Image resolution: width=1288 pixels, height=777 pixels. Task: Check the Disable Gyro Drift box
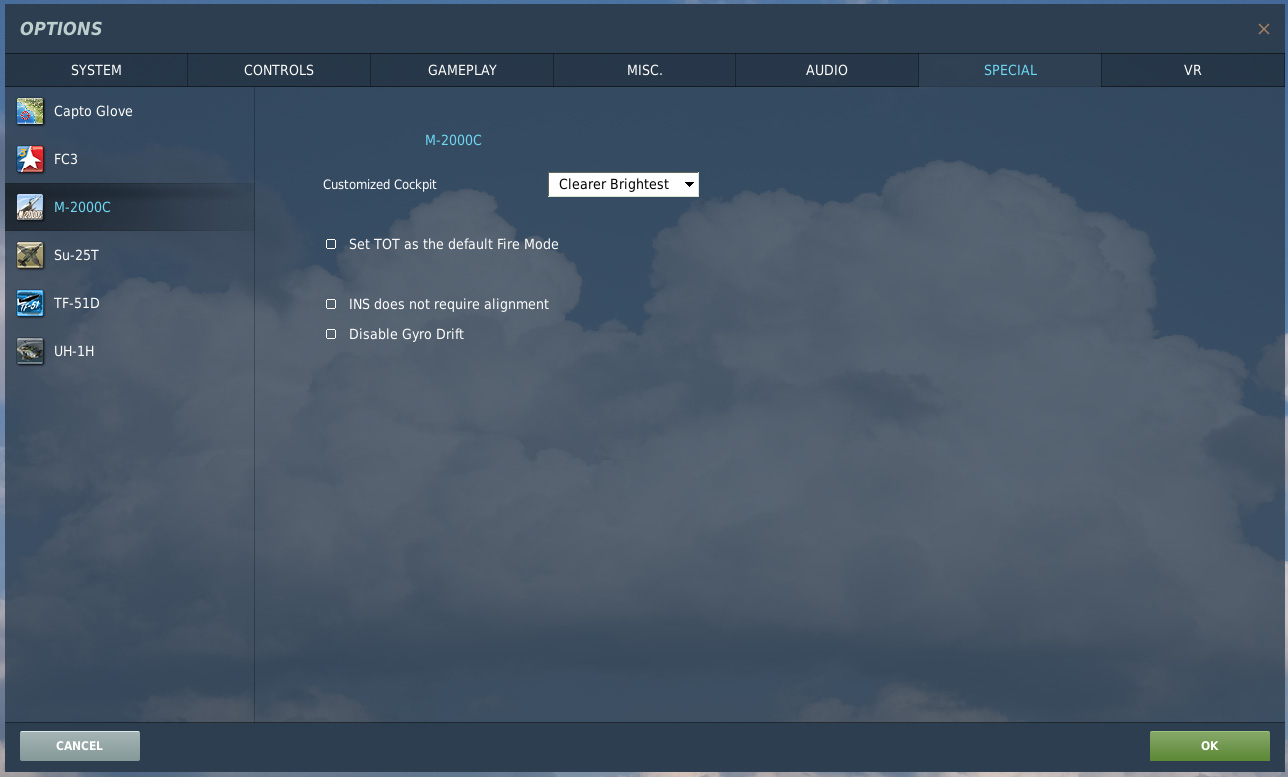coord(331,334)
